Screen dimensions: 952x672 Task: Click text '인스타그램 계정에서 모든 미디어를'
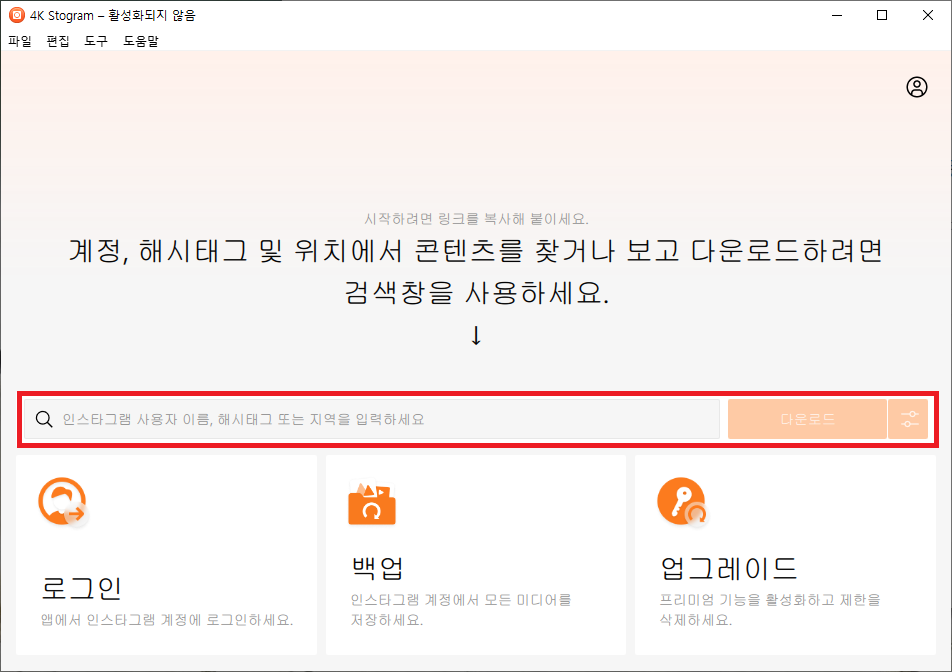[x=461, y=600]
